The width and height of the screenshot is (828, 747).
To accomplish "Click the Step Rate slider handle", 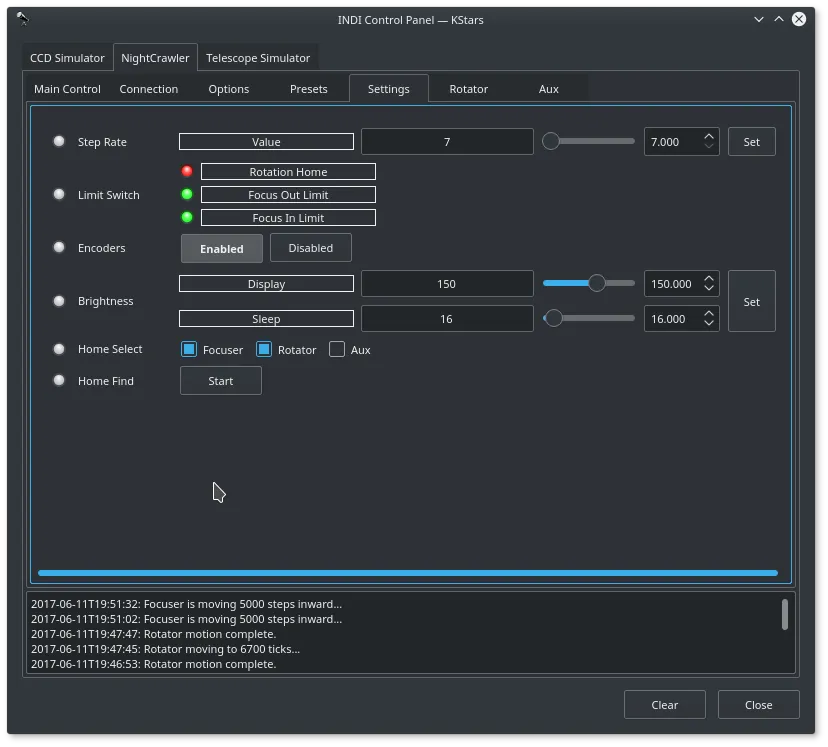I will (x=551, y=141).
